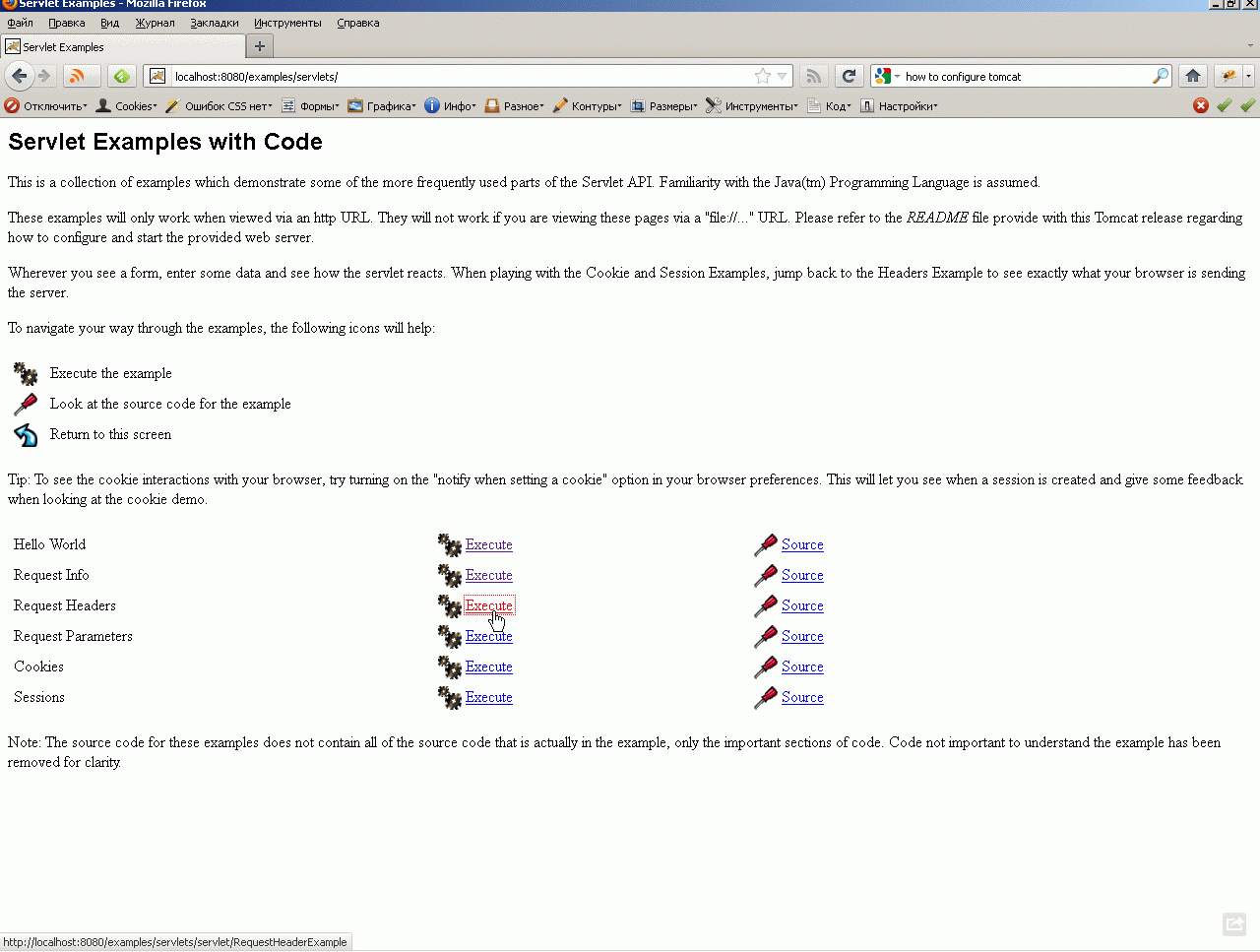The width and height of the screenshot is (1260, 952).
Task: Execute the Request Info example
Action: (x=488, y=575)
